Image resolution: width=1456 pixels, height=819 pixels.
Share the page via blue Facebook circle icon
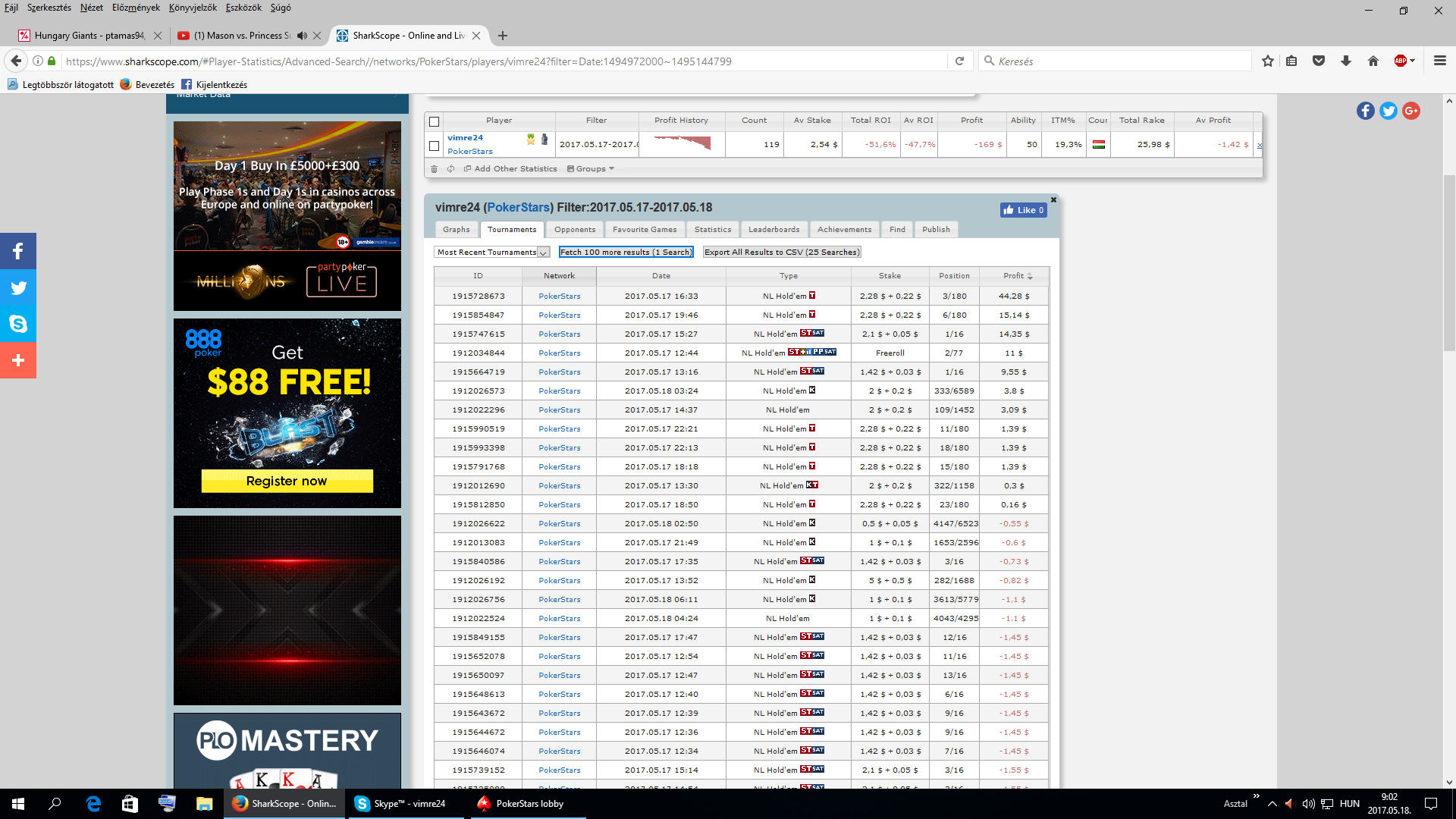pos(1366,111)
